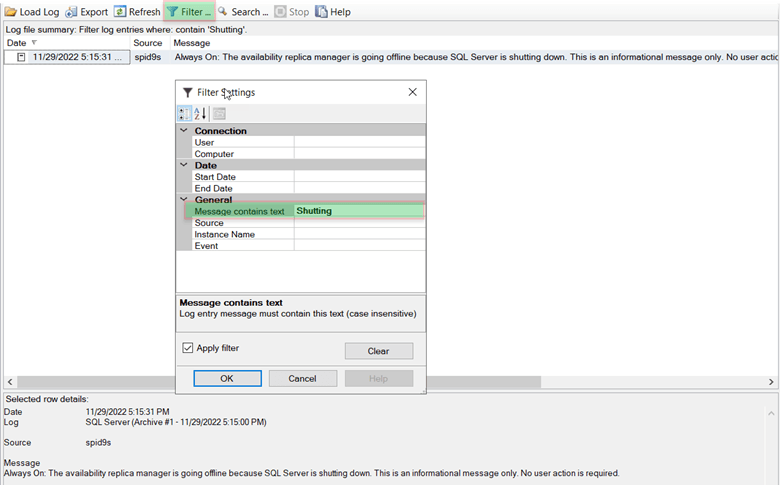
Task: Click the Stop toolbar button
Action: [292, 11]
